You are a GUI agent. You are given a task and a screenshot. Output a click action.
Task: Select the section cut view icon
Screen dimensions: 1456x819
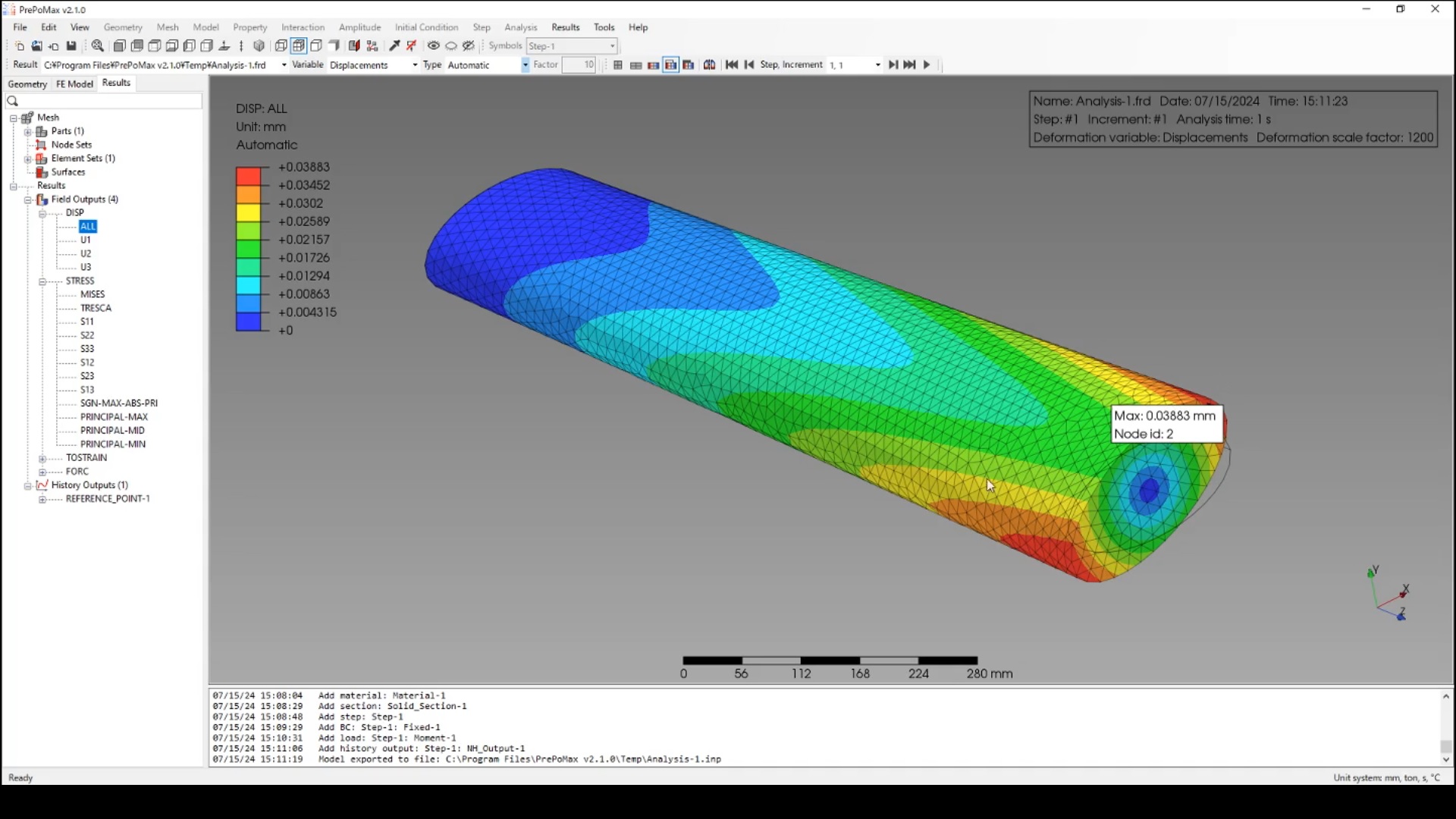point(354,46)
